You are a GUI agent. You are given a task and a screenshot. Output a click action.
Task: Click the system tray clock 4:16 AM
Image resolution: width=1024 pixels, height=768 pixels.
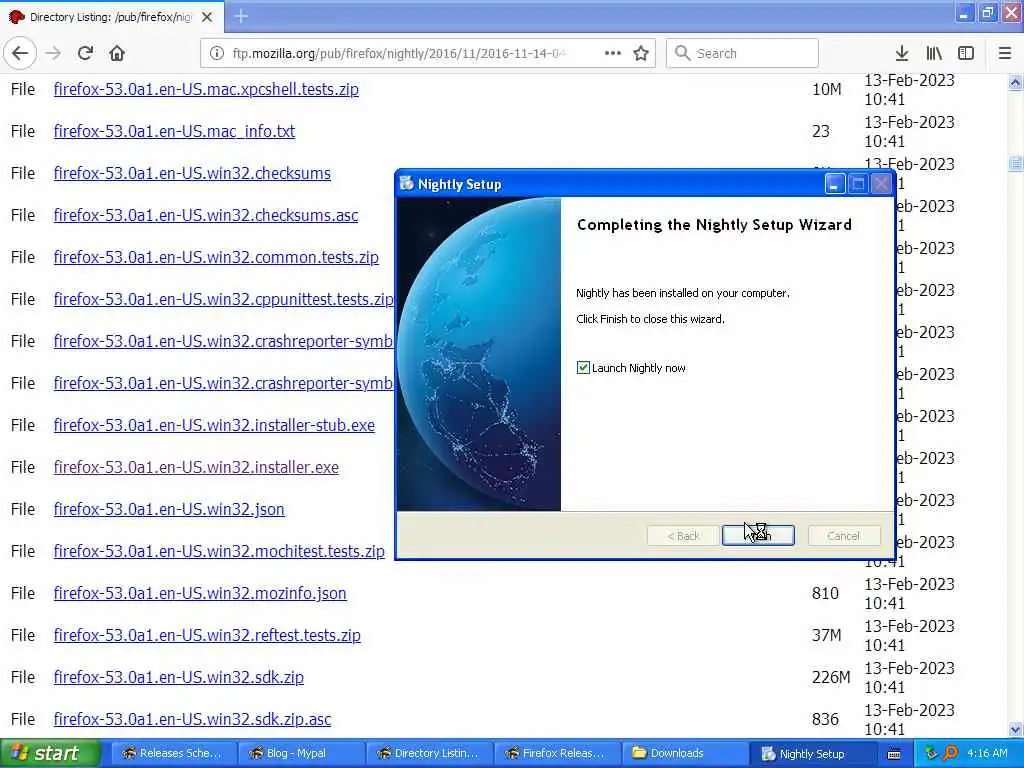point(987,753)
